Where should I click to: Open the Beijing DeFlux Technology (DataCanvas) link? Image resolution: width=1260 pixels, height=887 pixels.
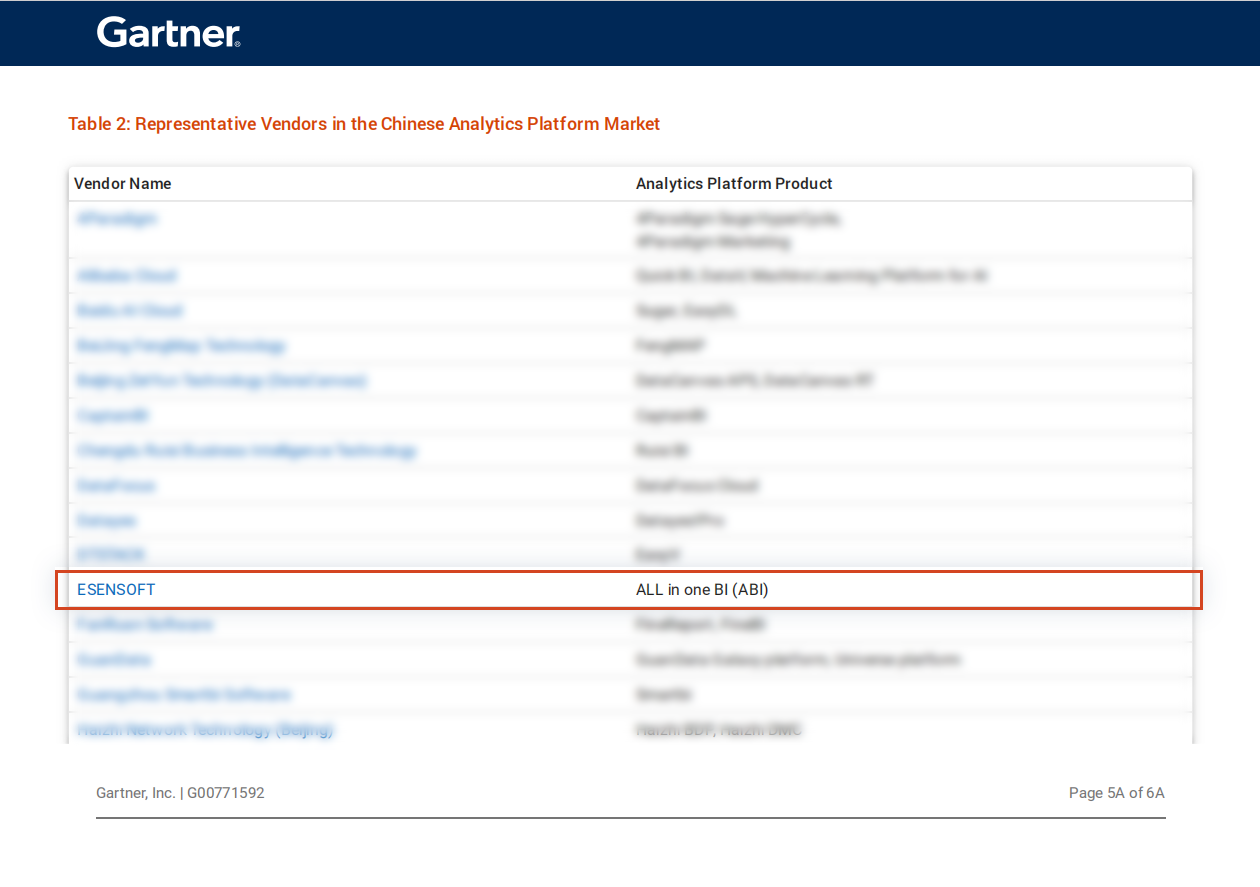pos(221,381)
